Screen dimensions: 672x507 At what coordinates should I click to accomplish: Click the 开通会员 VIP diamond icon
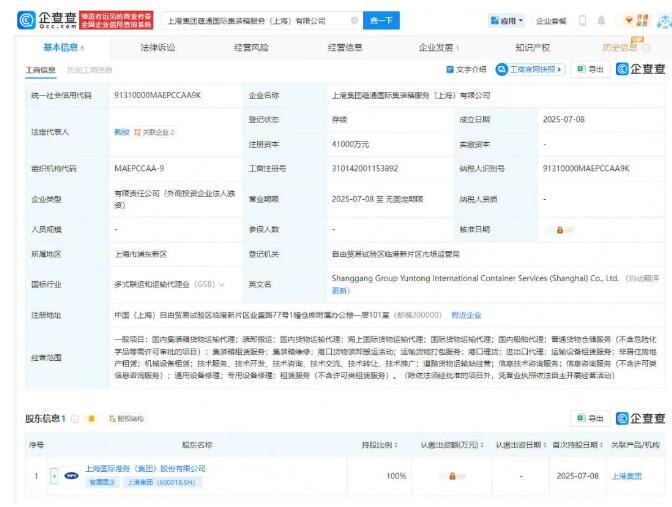pos(636,20)
